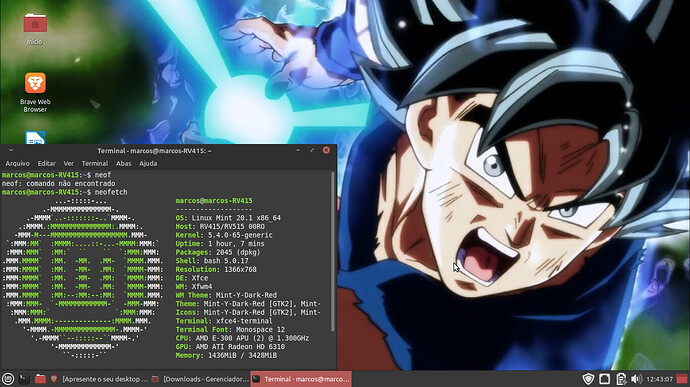Open the Ajuda menu

click(x=148, y=163)
